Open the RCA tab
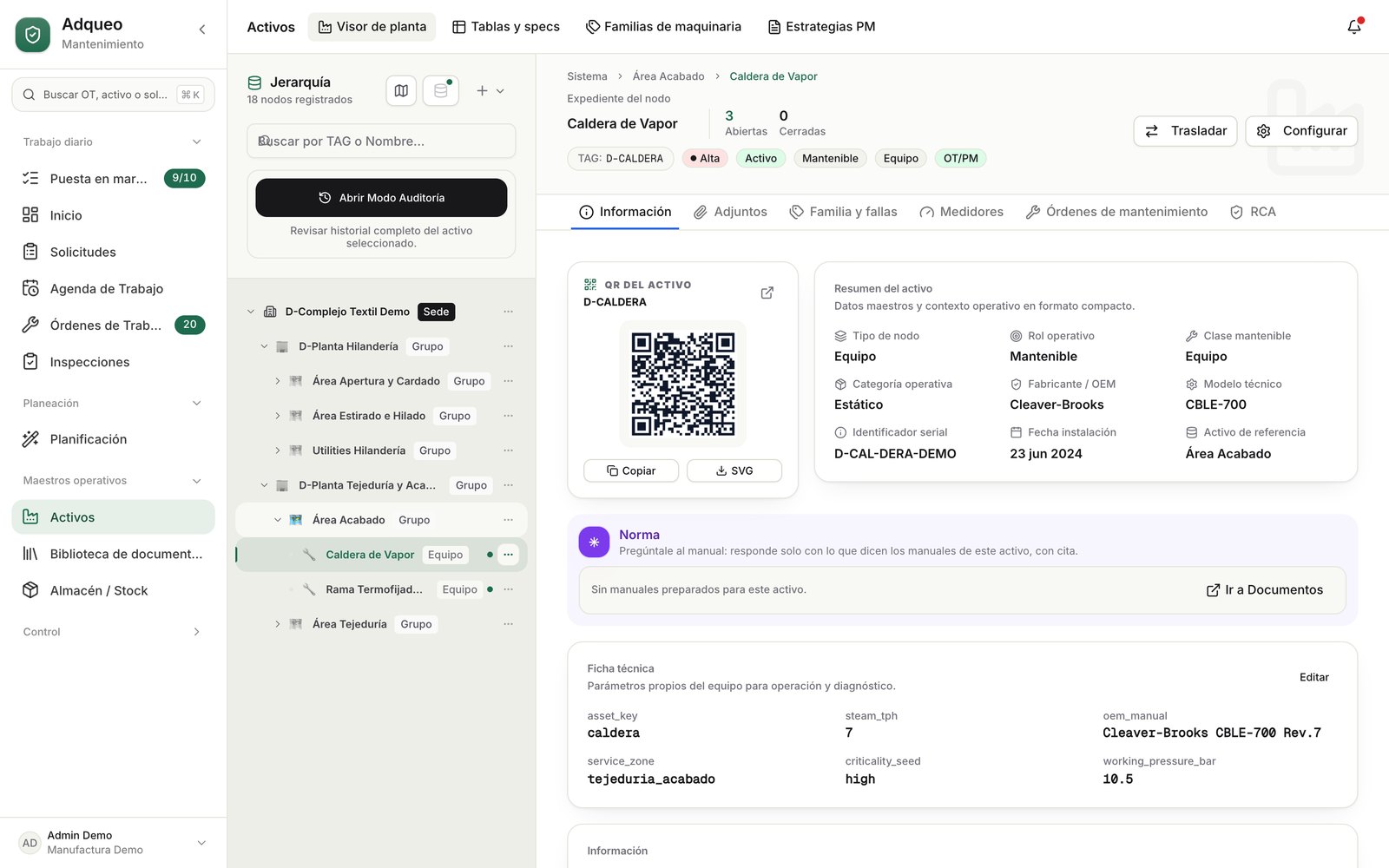The height and width of the screenshot is (868, 1389). (x=1253, y=212)
